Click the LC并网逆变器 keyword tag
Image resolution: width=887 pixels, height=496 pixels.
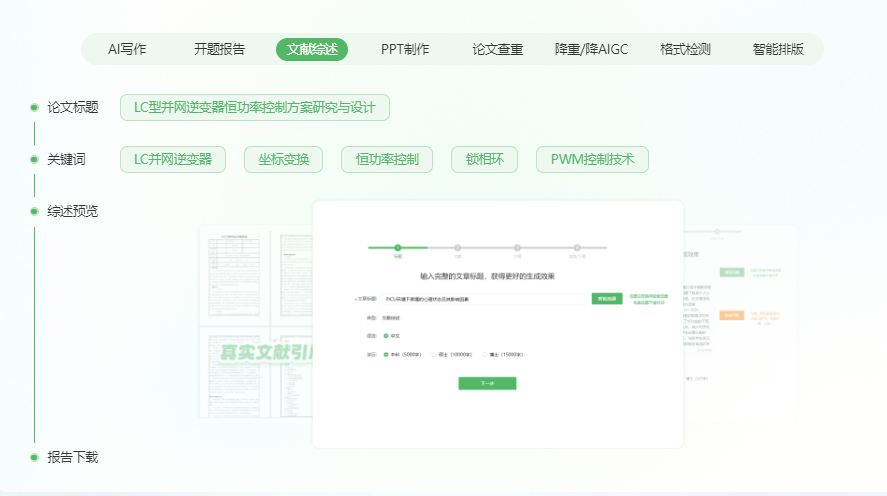coord(173,159)
